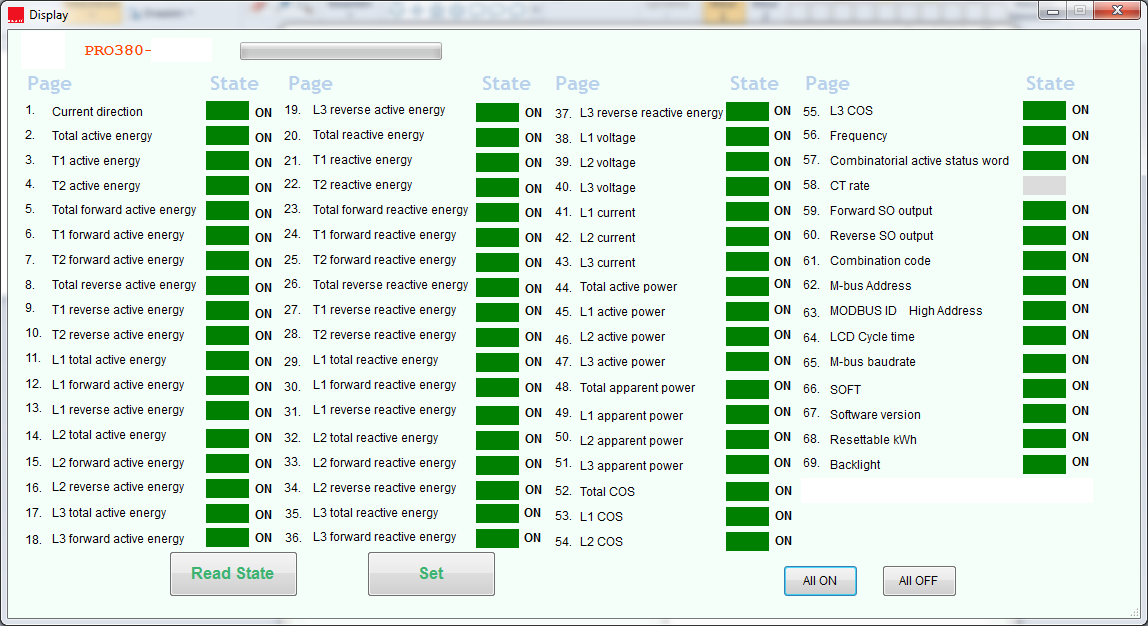Toggle state for Total forward active energy

(227, 211)
